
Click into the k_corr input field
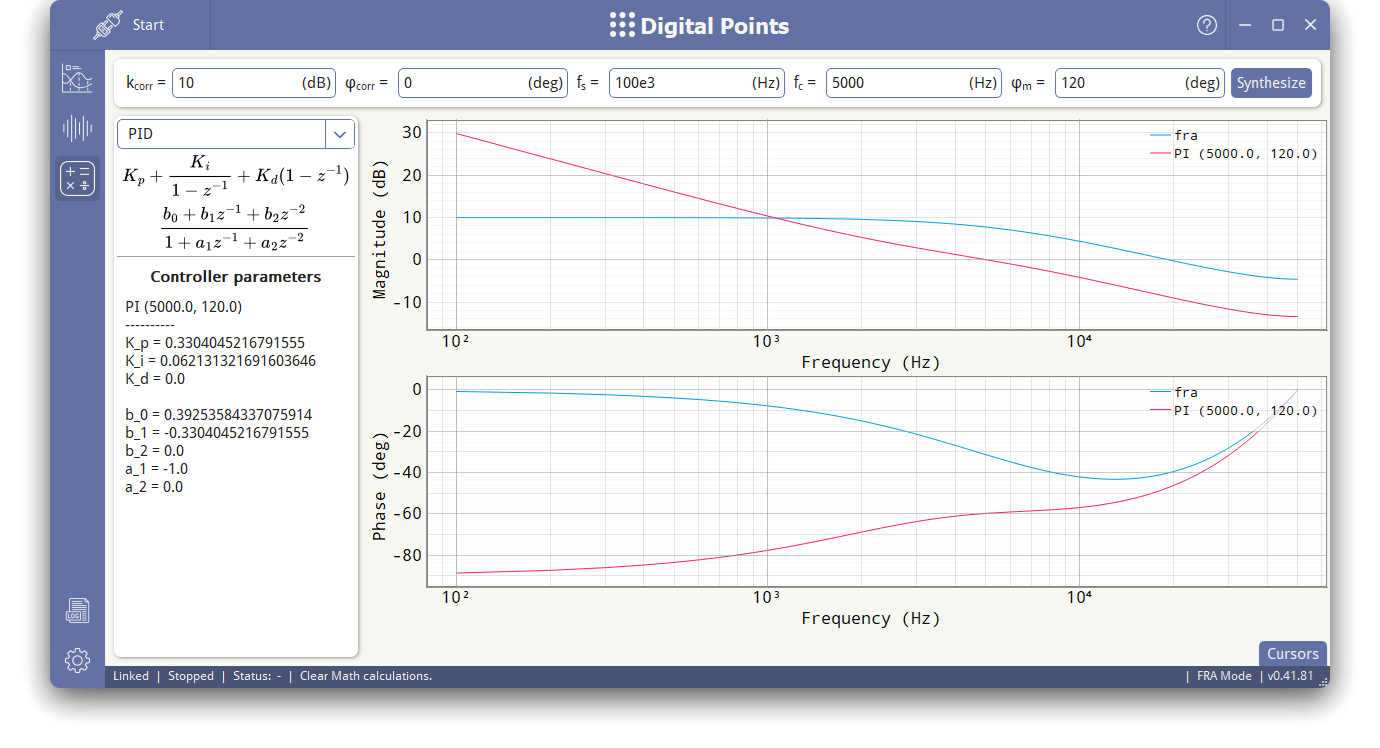254,83
